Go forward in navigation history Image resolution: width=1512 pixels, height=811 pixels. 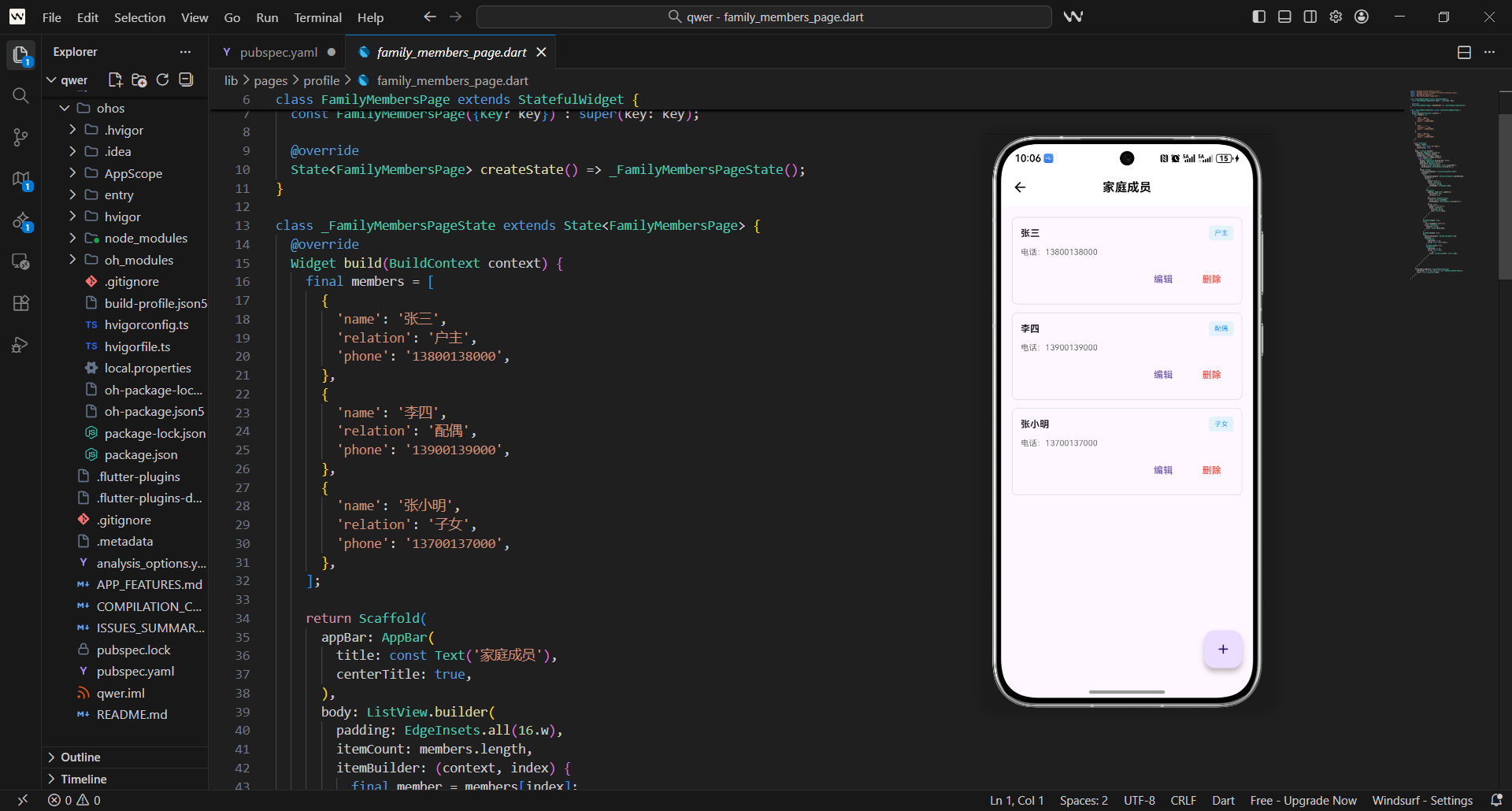456,17
